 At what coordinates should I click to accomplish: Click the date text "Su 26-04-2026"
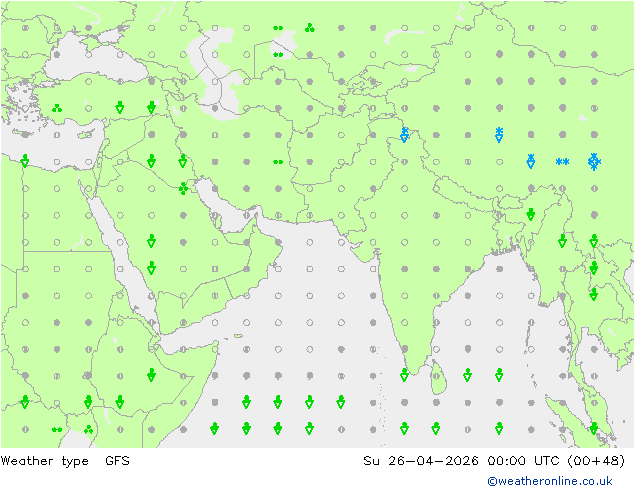pos(421,461)
